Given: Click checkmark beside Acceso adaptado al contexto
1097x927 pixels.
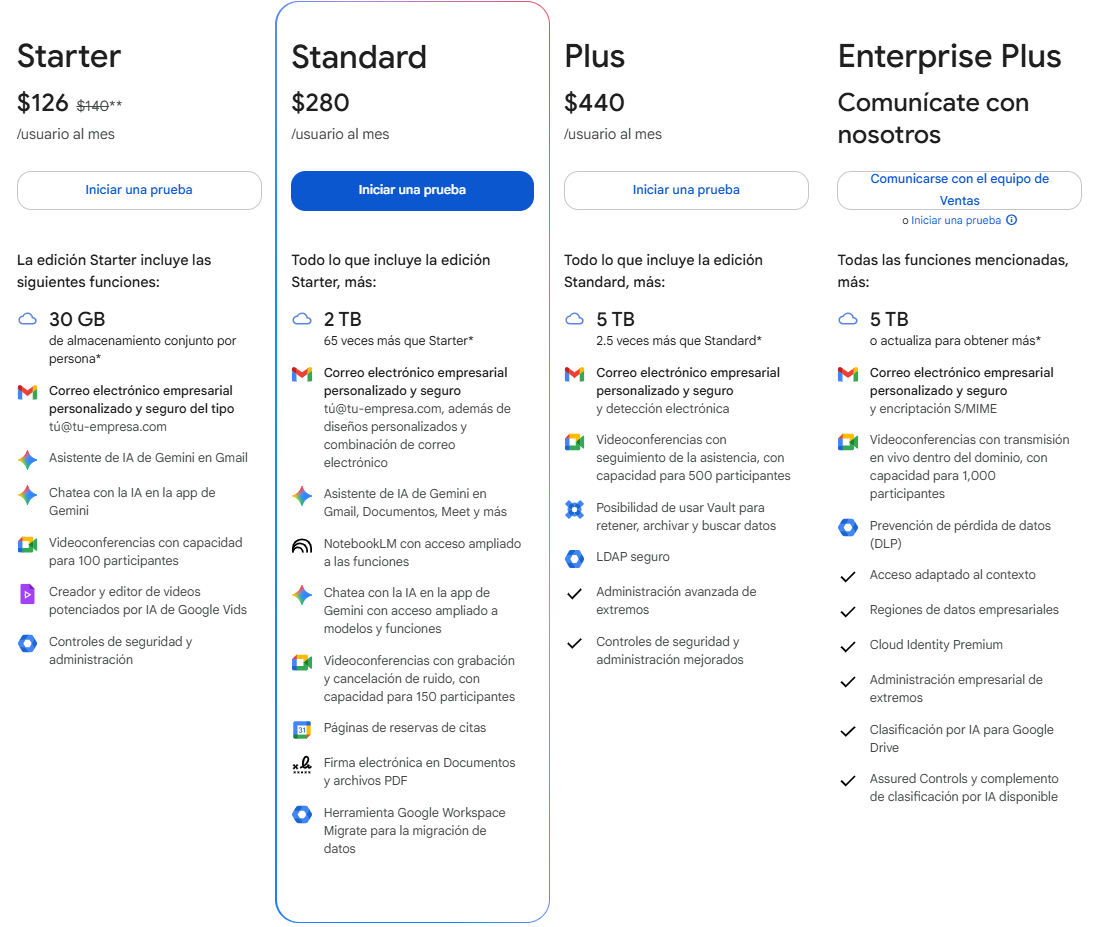Looking at the screenshot, I should [x=848, y=576].
